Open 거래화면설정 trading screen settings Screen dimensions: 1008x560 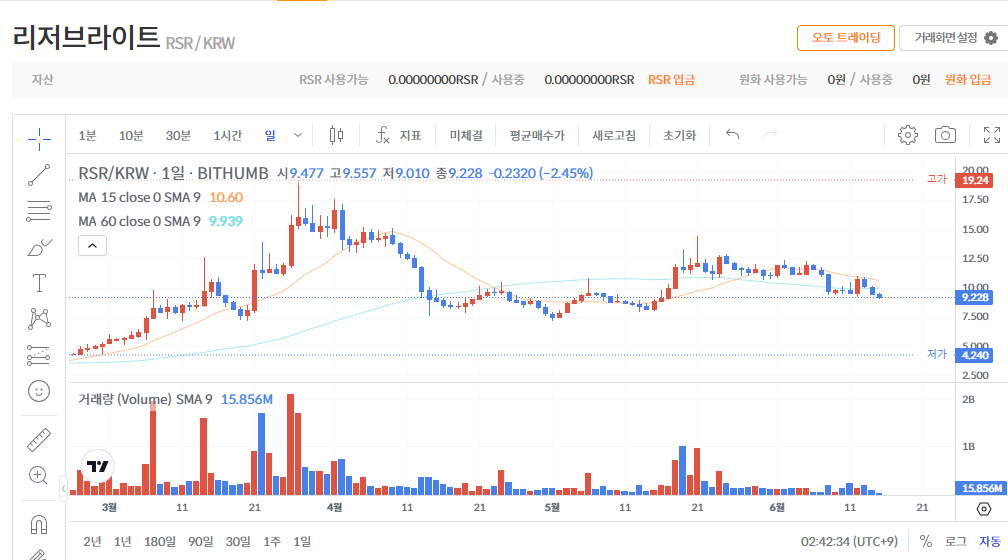pyautogui.click(x=953, y=38)
